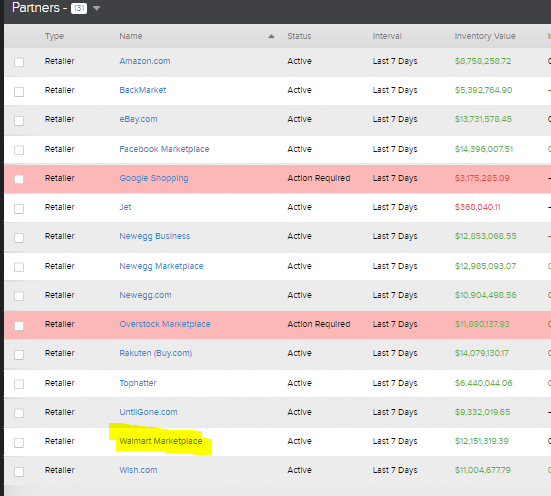Tick the Walmart Marketplace row checkbox
Viewport: 551px width, 496px height.
(x=19, y=443)
